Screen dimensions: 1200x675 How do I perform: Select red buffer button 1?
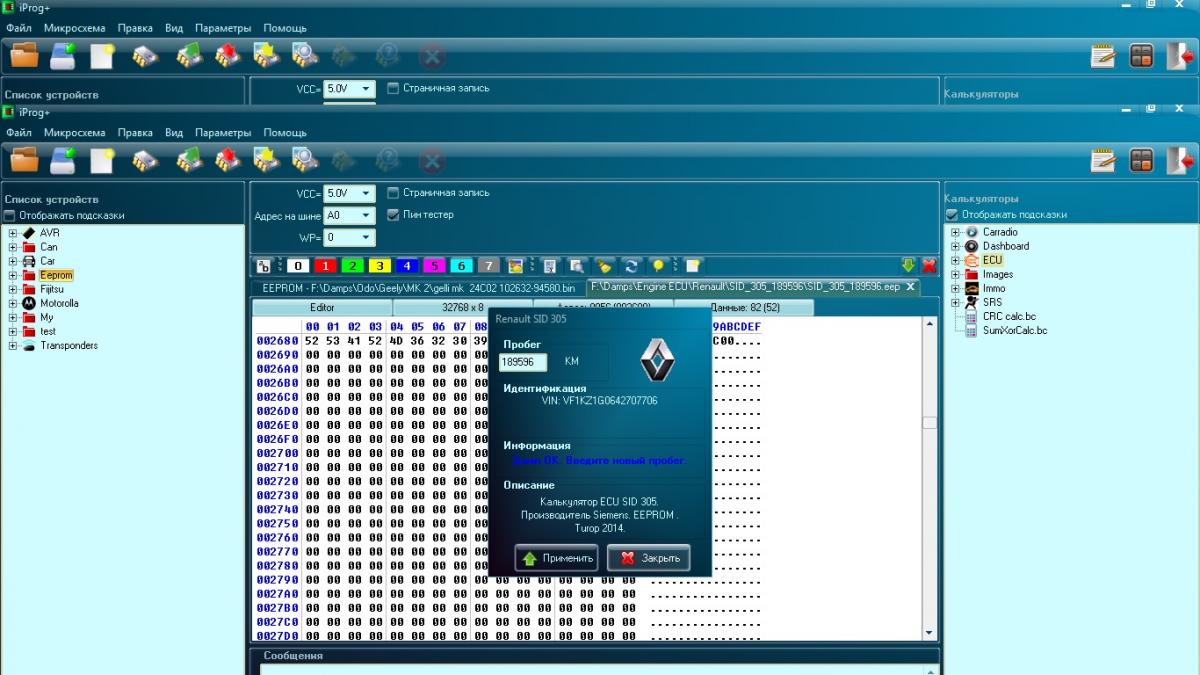324,266
